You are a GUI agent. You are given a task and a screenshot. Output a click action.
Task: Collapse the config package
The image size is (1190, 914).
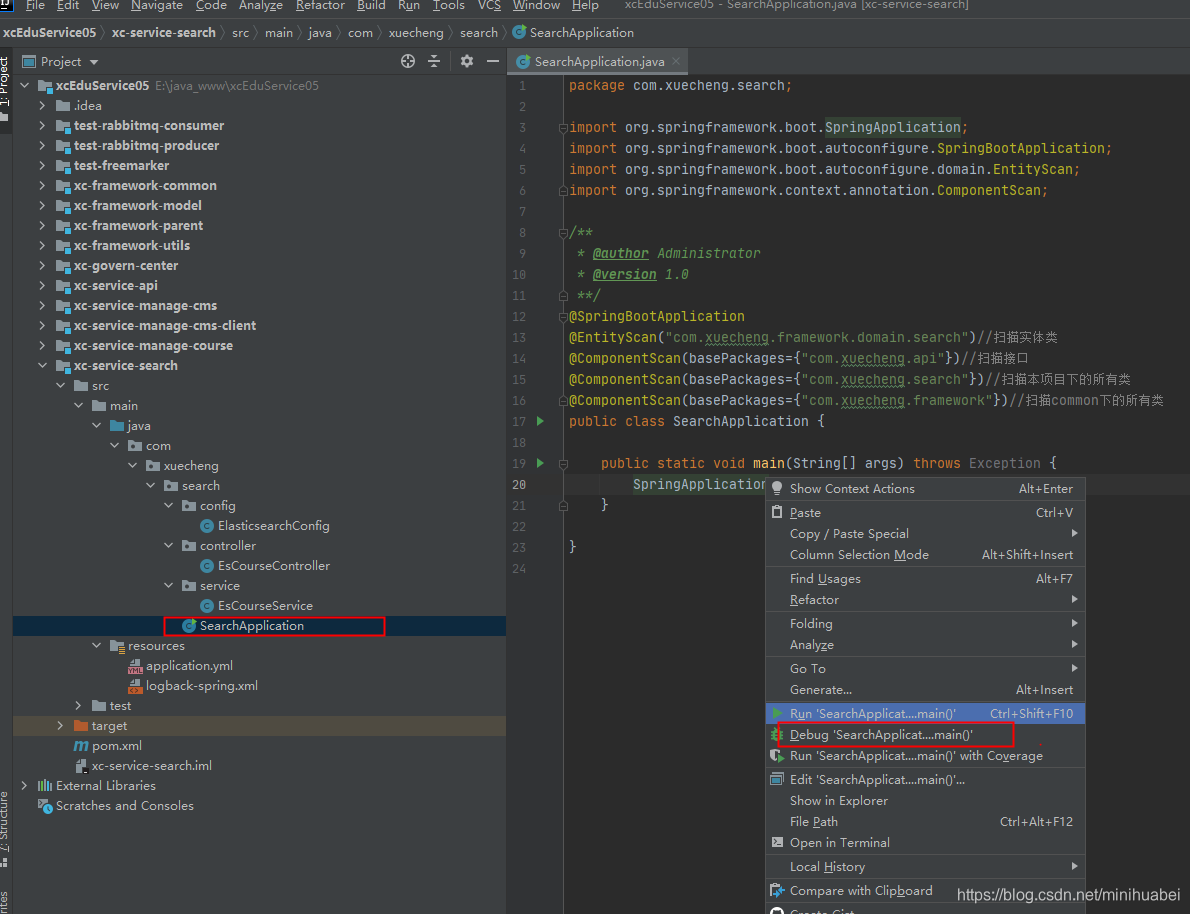[x=169, y=506]
